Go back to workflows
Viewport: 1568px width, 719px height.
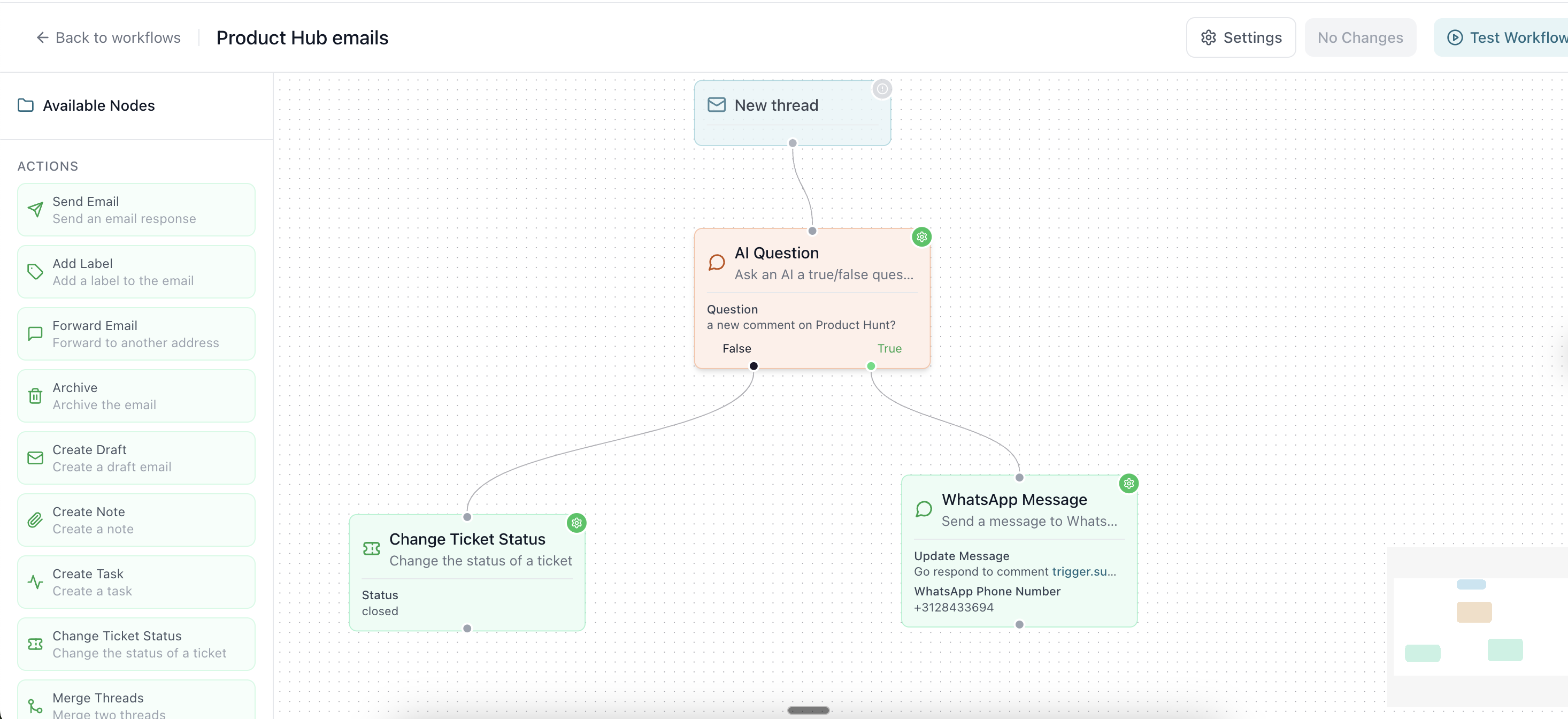click(109, 38)
